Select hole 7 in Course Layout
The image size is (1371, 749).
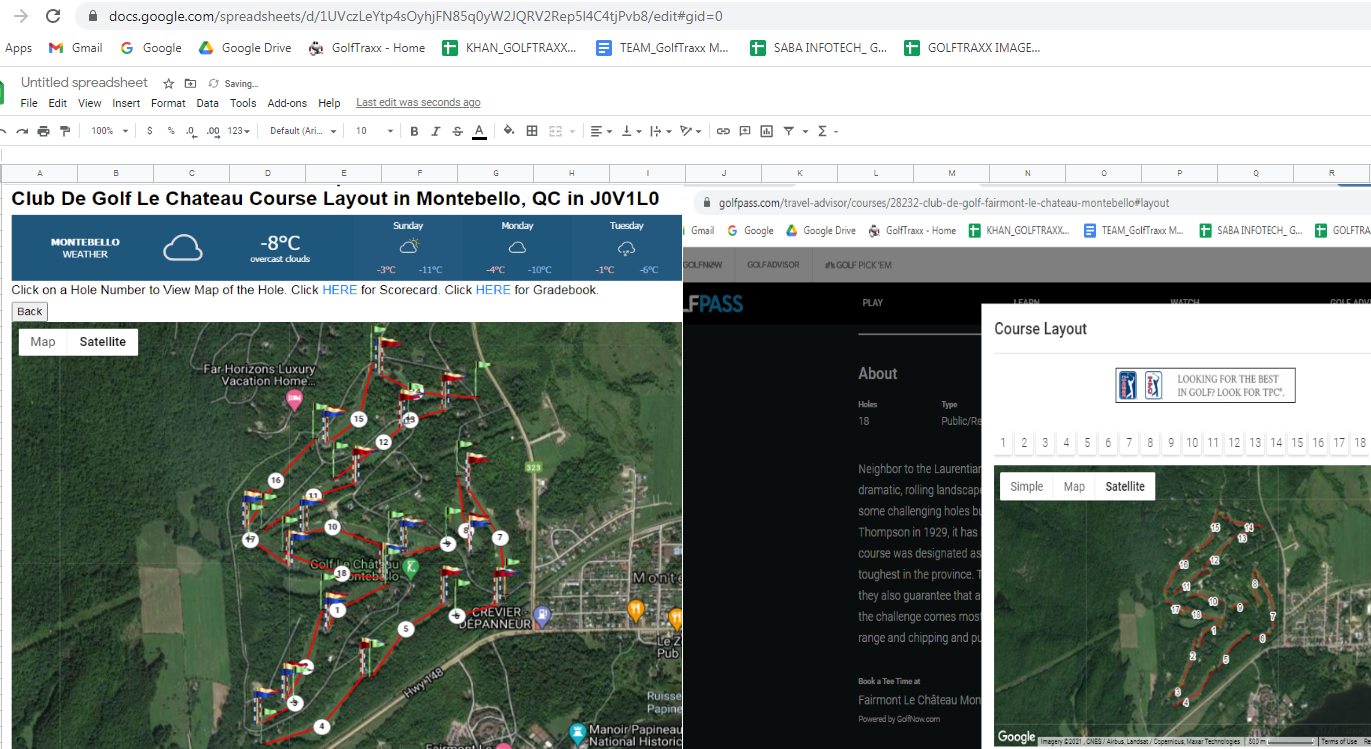point(1129,443)
